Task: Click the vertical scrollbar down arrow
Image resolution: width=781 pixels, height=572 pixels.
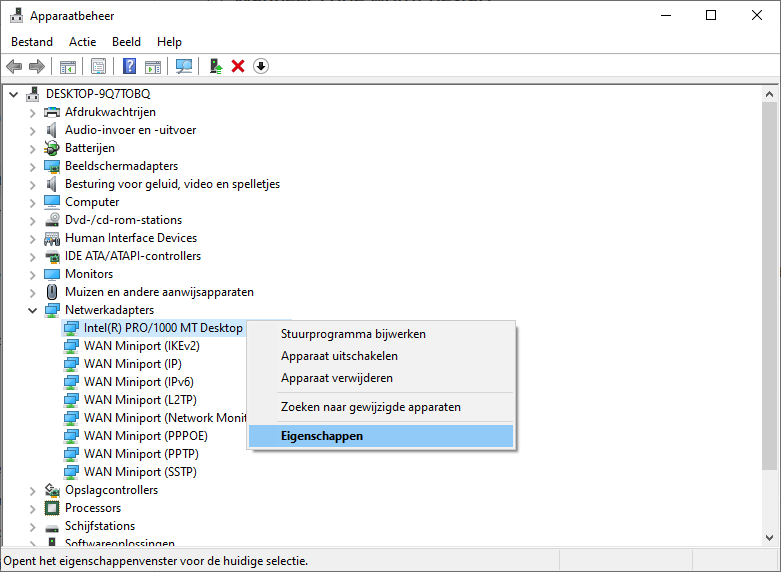Action: (x=769, y=541)
